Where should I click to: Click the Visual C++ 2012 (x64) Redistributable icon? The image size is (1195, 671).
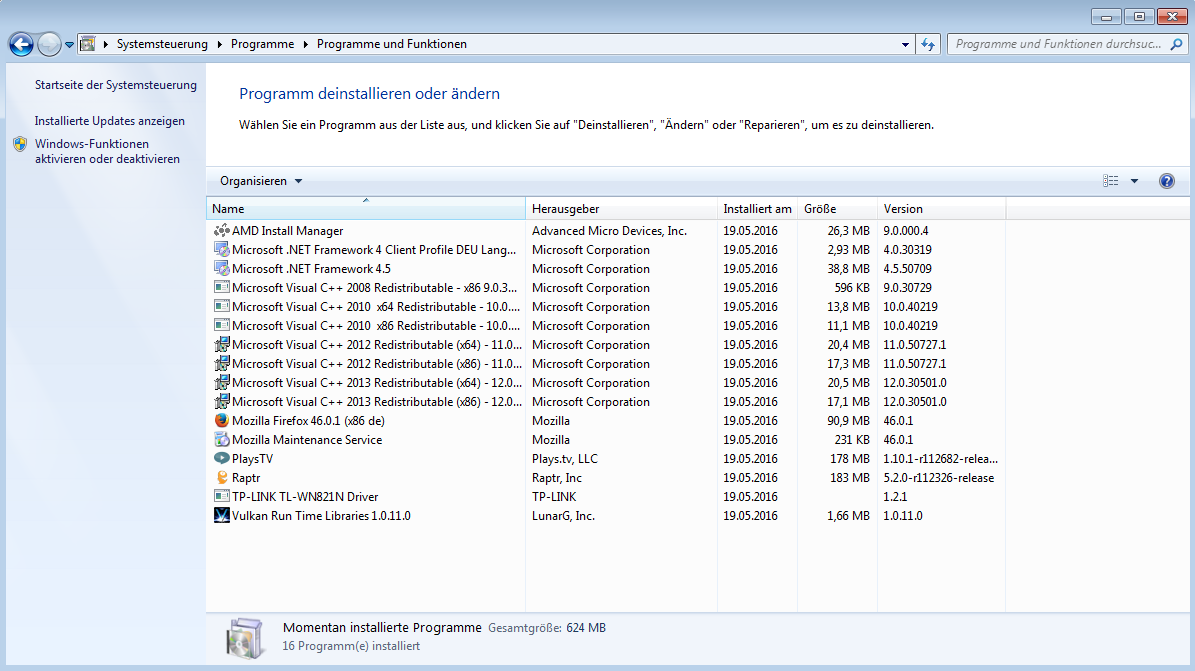pos(222,345)
